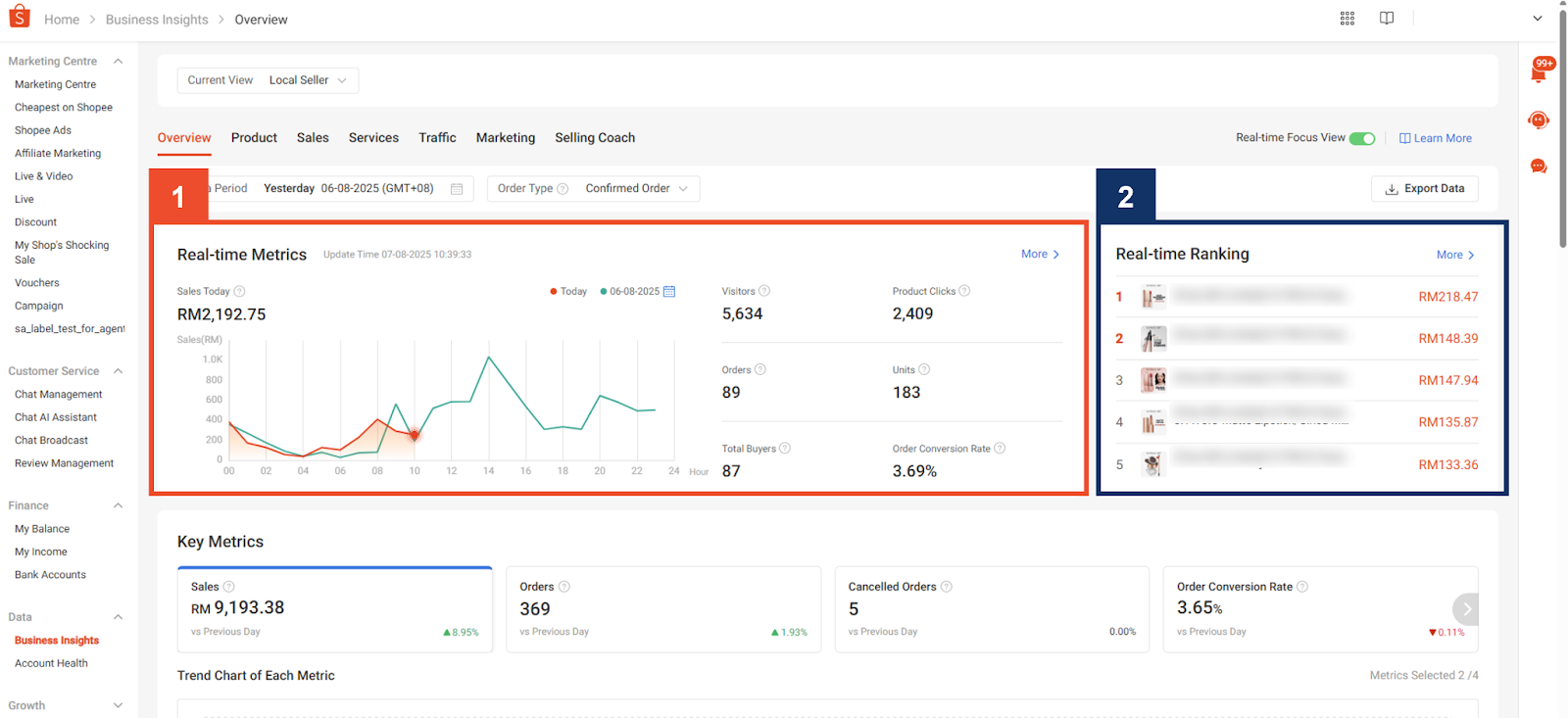Collapse the Marketing Centre sidebar section
This screenshot has height=718, width=1568.
coord(118,62)
